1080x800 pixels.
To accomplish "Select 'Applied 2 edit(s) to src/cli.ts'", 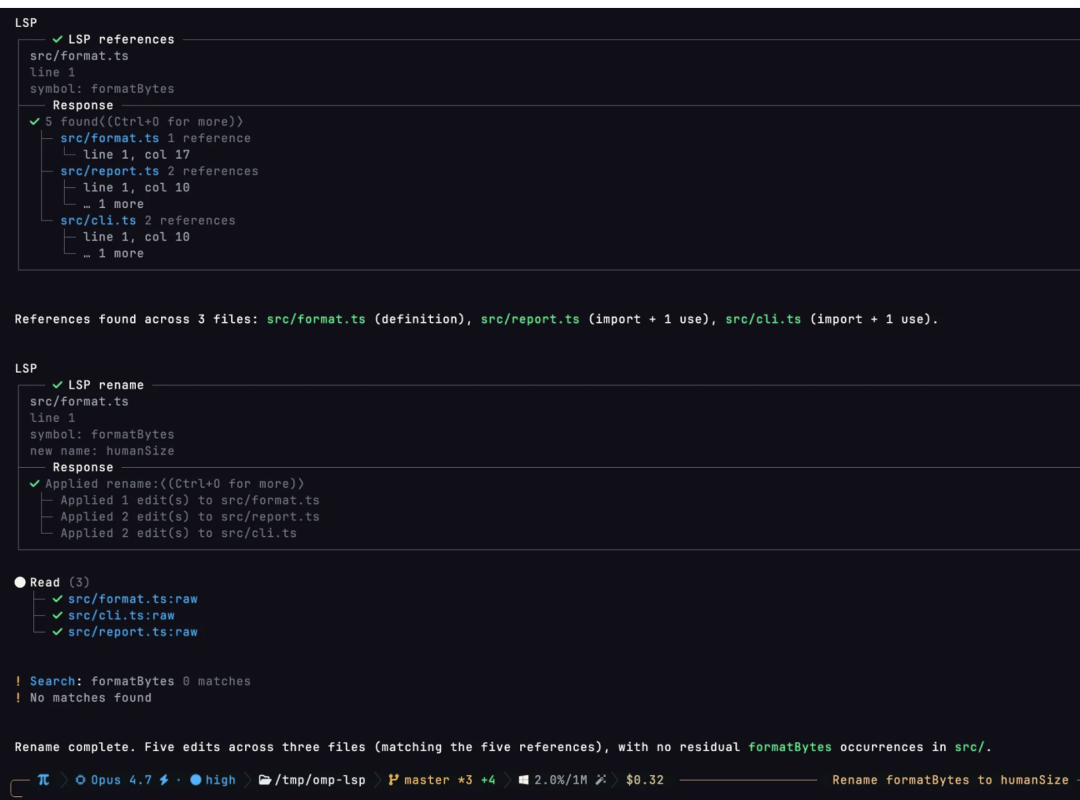I will (178, 533).
